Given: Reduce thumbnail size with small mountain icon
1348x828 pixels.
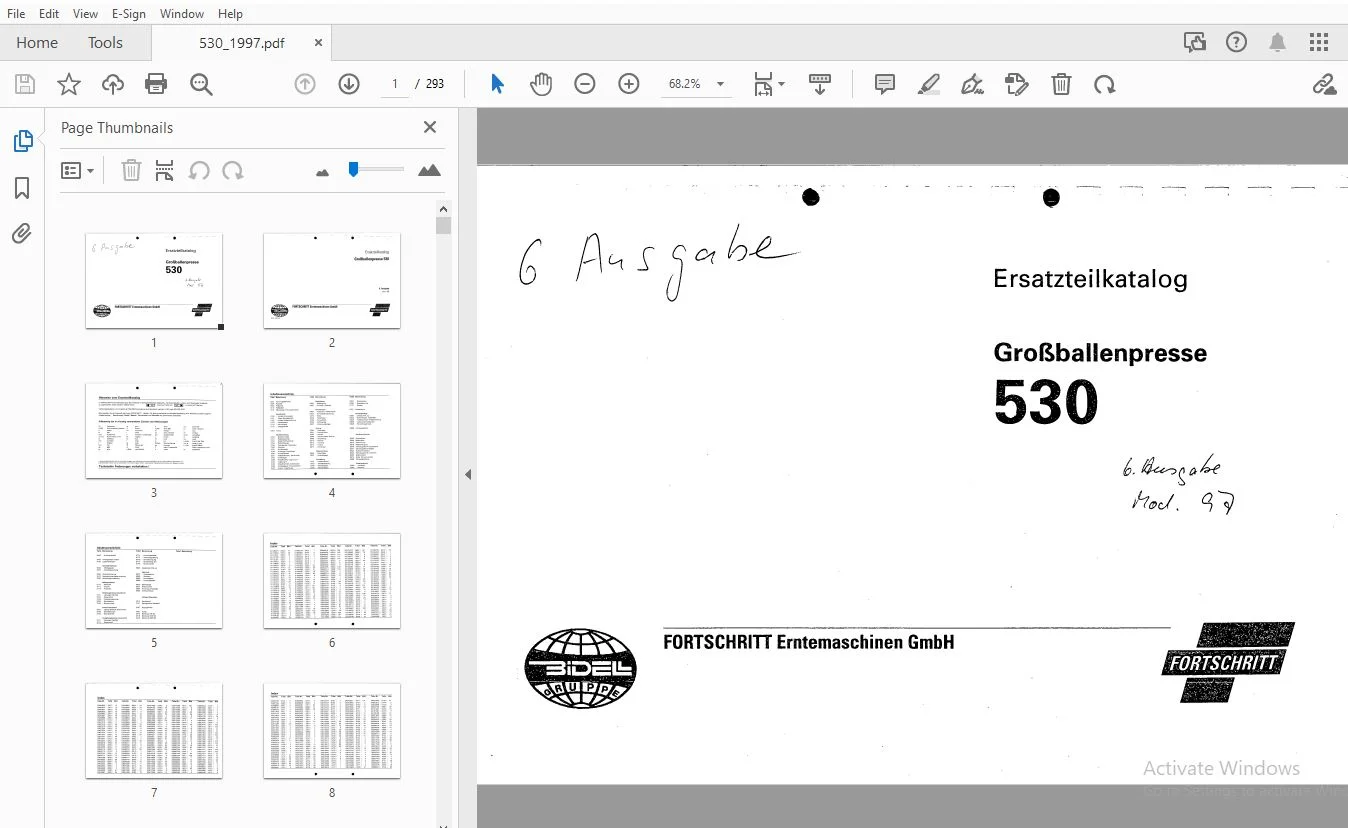Looking at the screenshot, I should tap(322, 172).
